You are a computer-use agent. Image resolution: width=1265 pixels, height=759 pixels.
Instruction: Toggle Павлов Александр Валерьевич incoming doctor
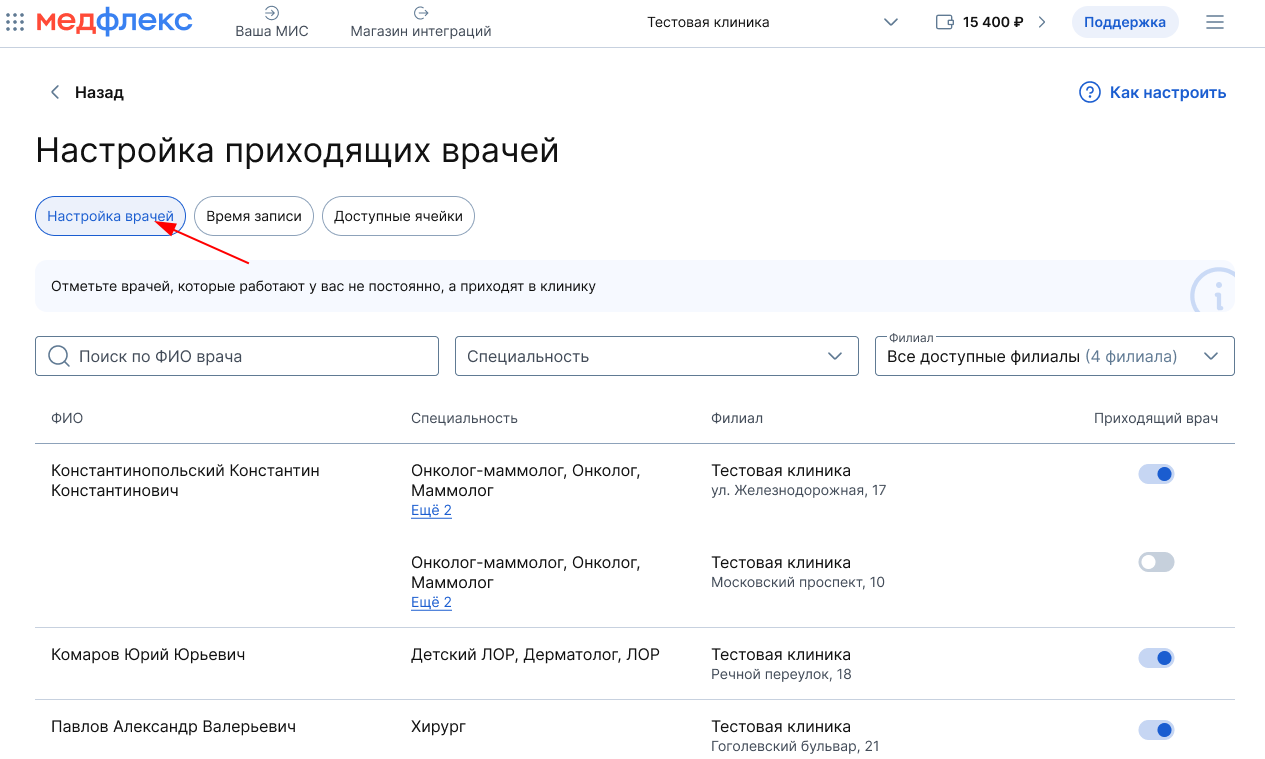tap(1156, 730)
